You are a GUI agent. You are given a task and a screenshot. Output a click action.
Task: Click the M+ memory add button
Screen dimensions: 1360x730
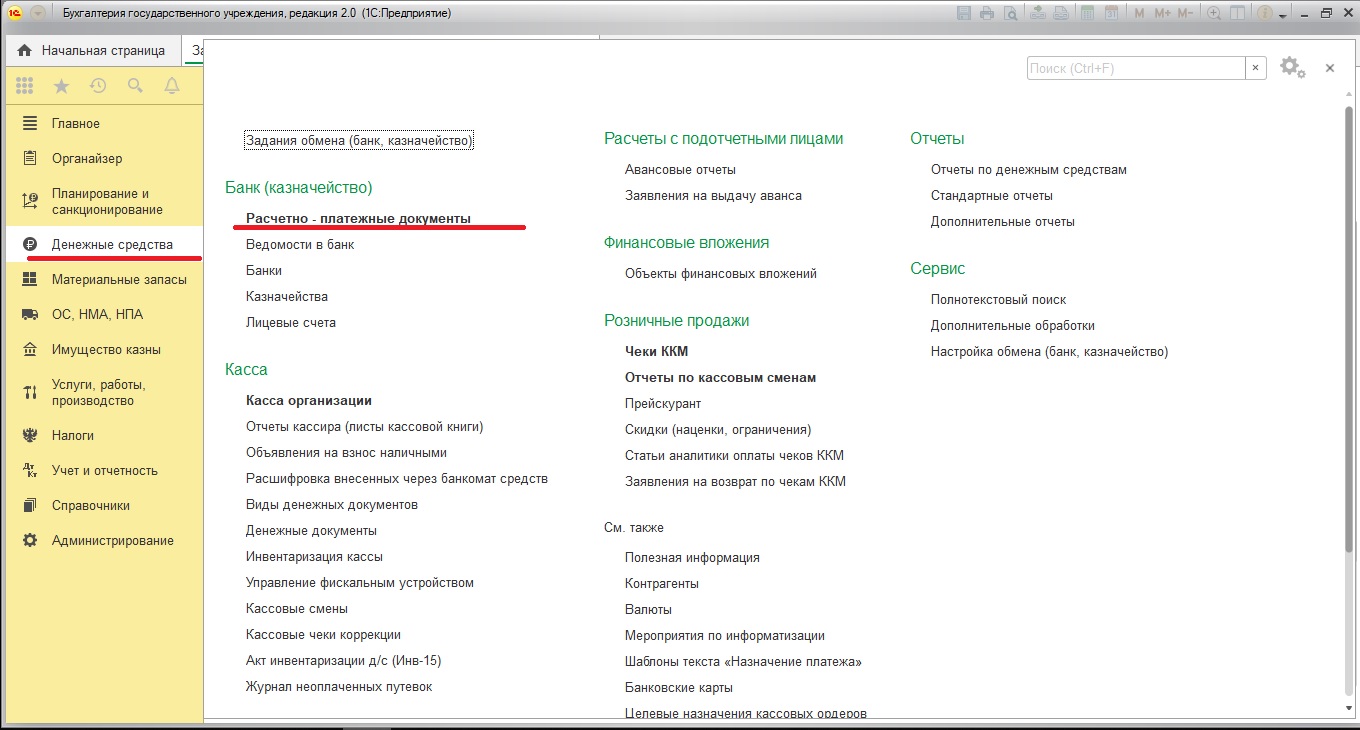point(1162,14)
